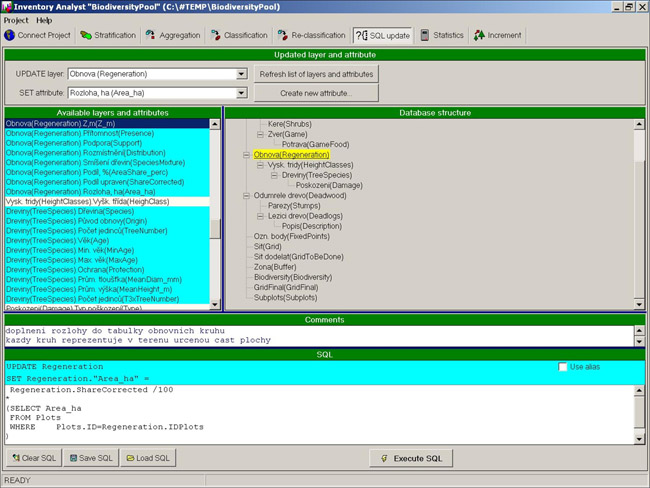Screen dimensions: 650x488
Task: Collapse the Odumrele drevo(Deadwood) tree node
Action: (x=246, y=196)
